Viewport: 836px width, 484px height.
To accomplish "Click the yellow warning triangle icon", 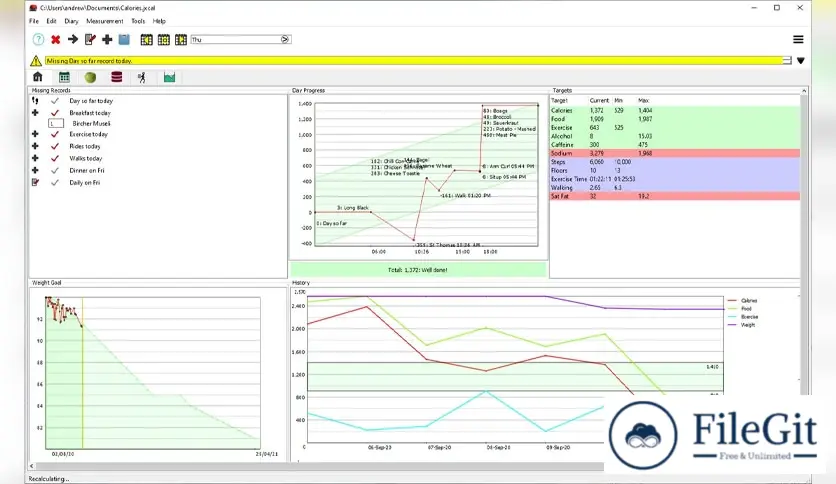I will (36, 61).
